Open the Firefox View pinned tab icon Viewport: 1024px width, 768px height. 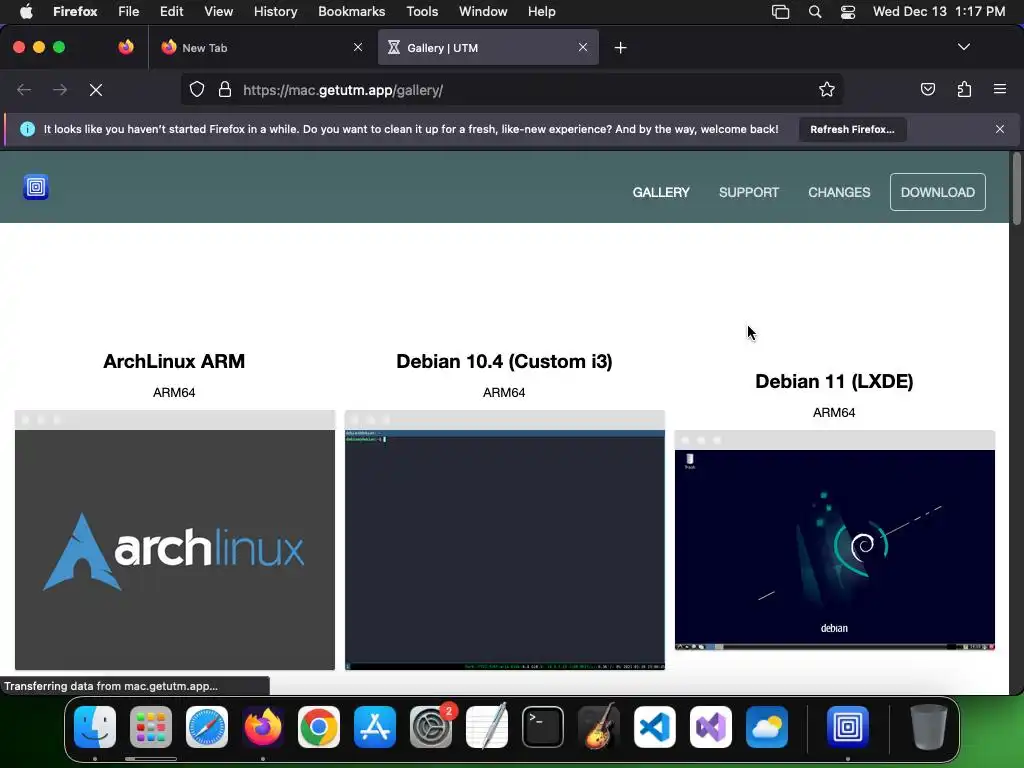126,47
